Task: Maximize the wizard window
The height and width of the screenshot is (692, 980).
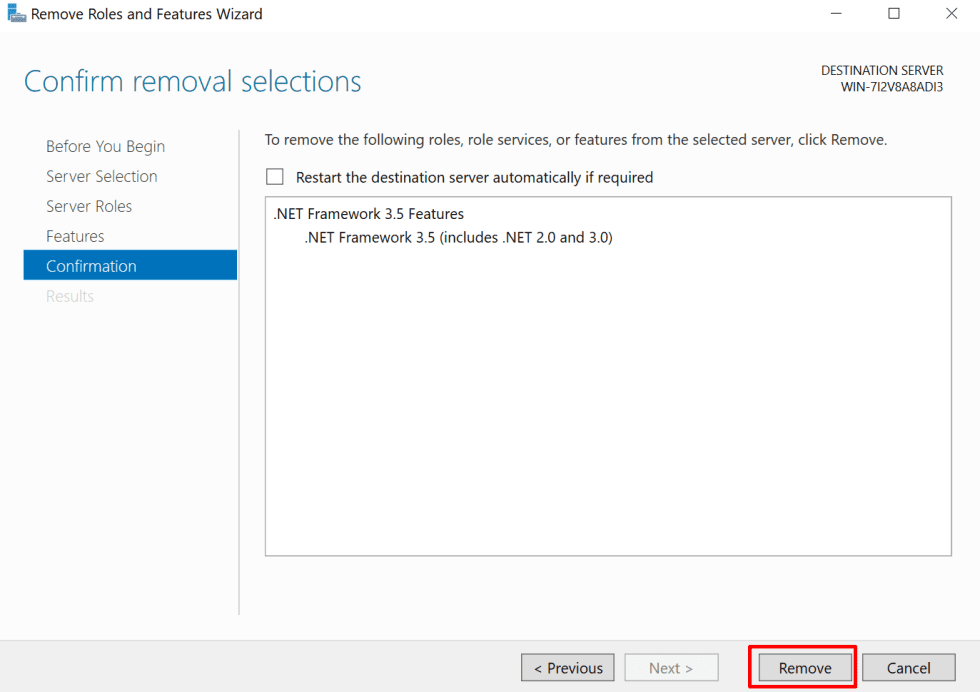Action: pos(894,13)
